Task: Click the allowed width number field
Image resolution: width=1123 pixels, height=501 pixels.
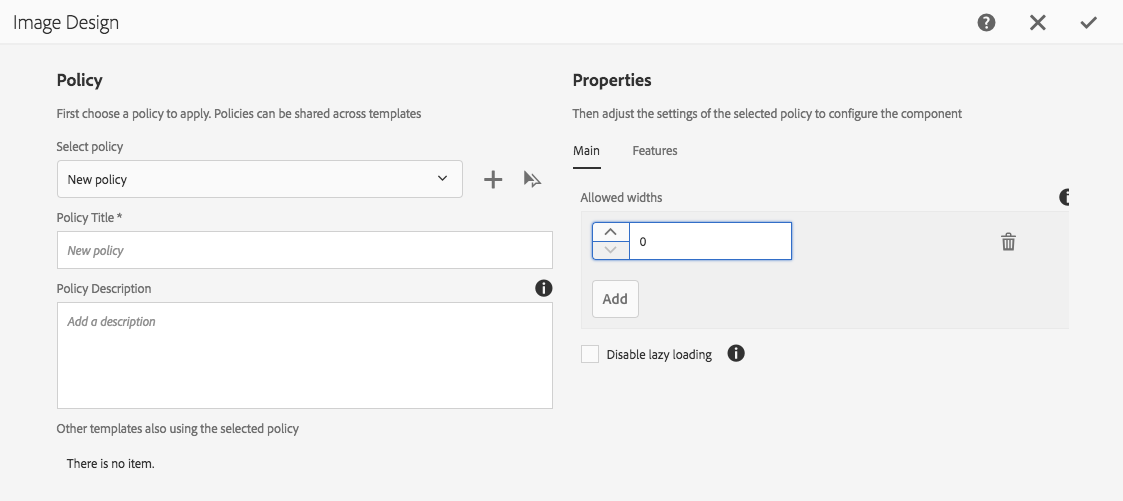Action: [x=710, y=241]
